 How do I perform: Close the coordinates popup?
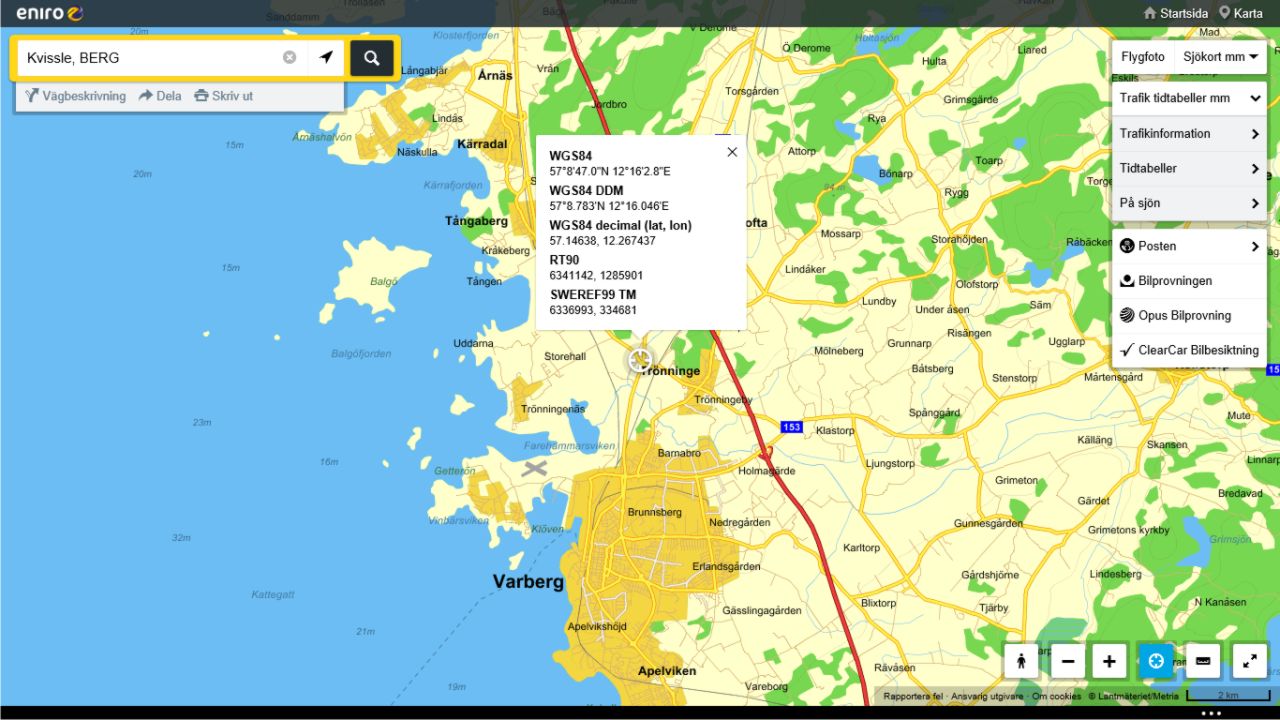tap(732, 152)
